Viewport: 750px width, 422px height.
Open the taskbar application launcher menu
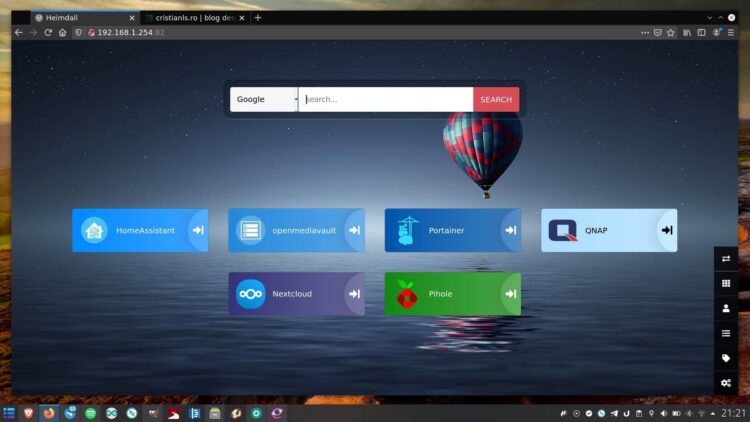9,413
